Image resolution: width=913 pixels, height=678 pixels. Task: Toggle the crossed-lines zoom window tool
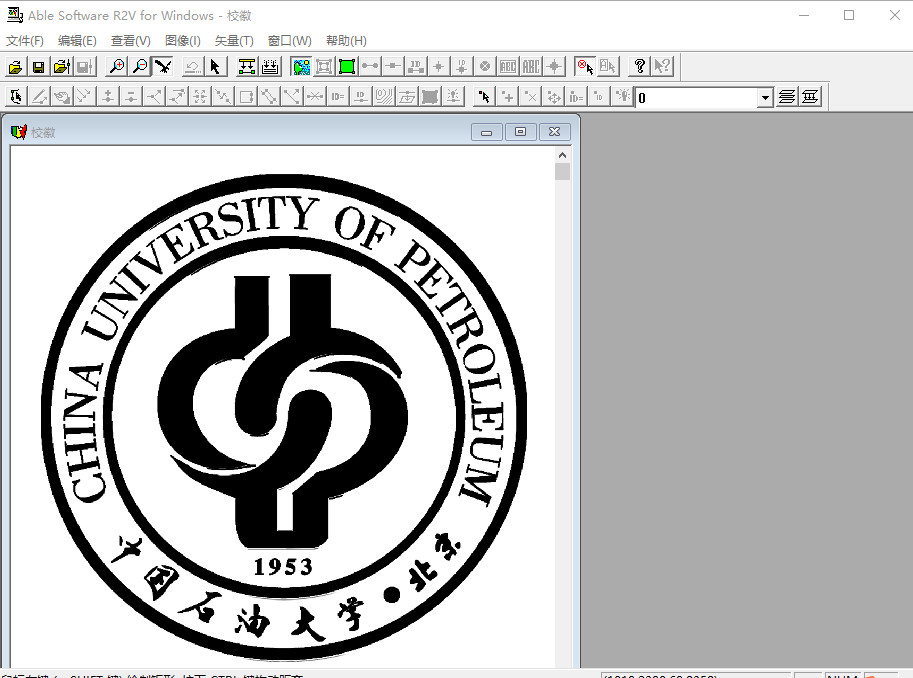click(x=163, y=67)
